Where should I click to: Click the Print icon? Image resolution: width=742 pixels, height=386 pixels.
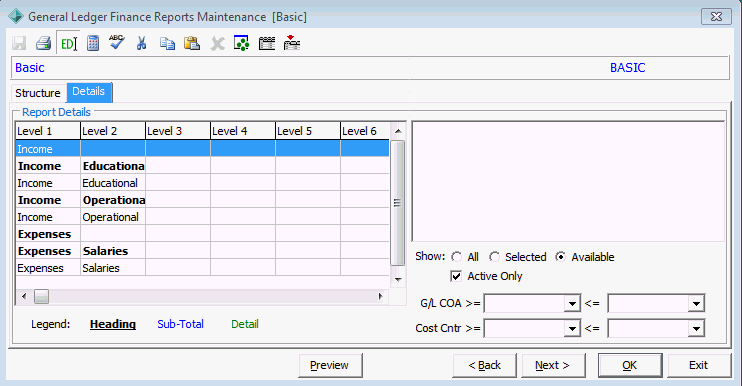(x=44, y=44)
